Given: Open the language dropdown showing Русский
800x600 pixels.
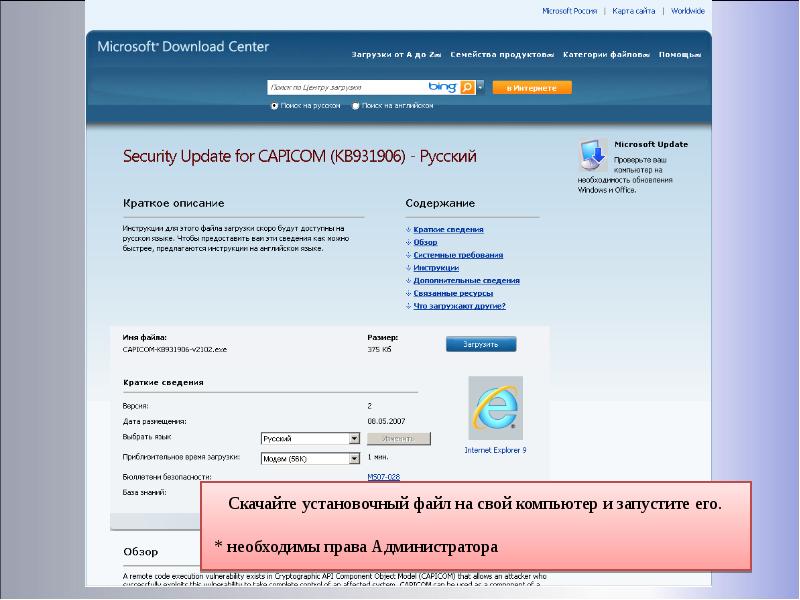Looking at the screenshot, I should click(354, 439).
